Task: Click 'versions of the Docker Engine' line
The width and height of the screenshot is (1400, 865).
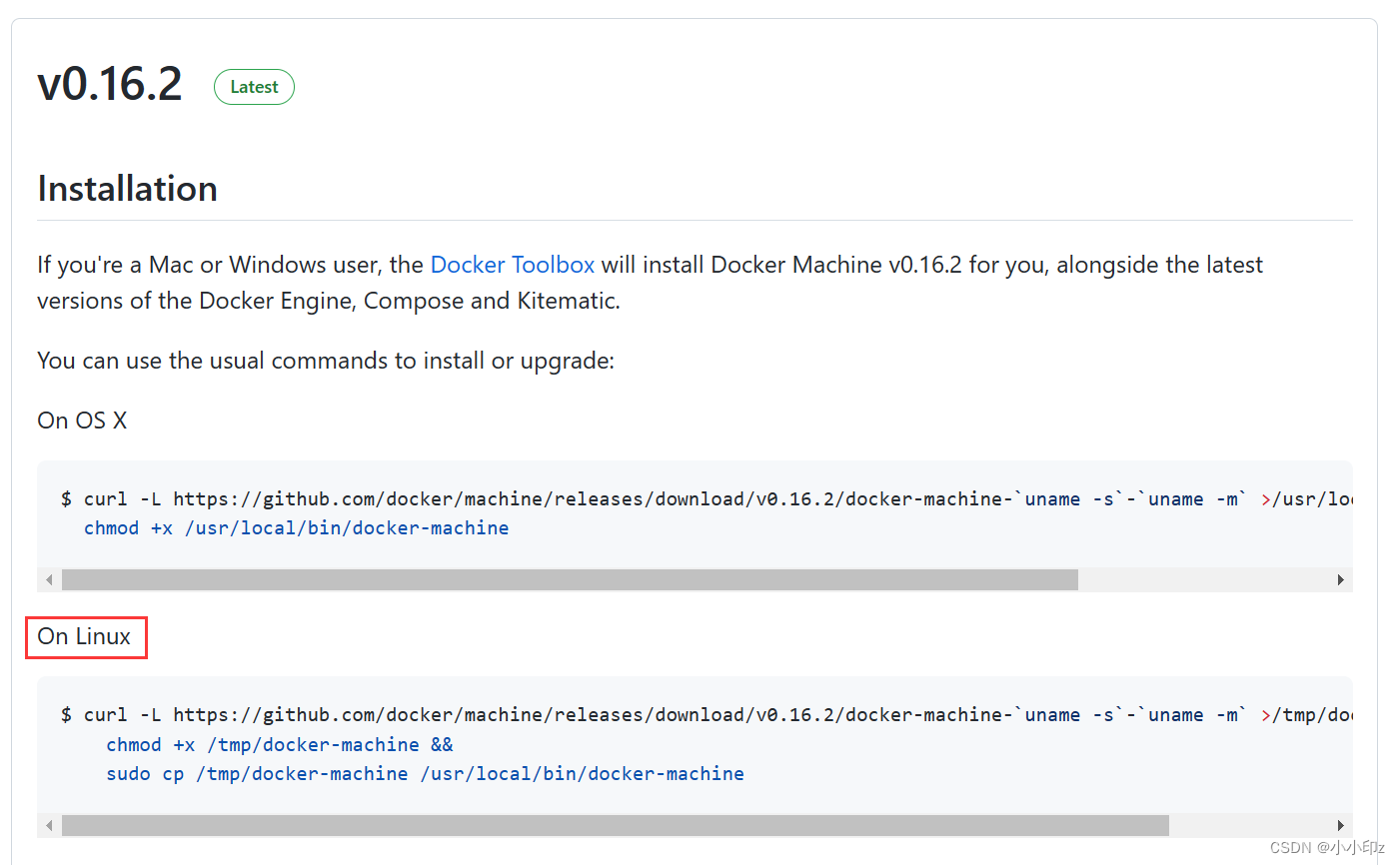Action: click(329, 301)
